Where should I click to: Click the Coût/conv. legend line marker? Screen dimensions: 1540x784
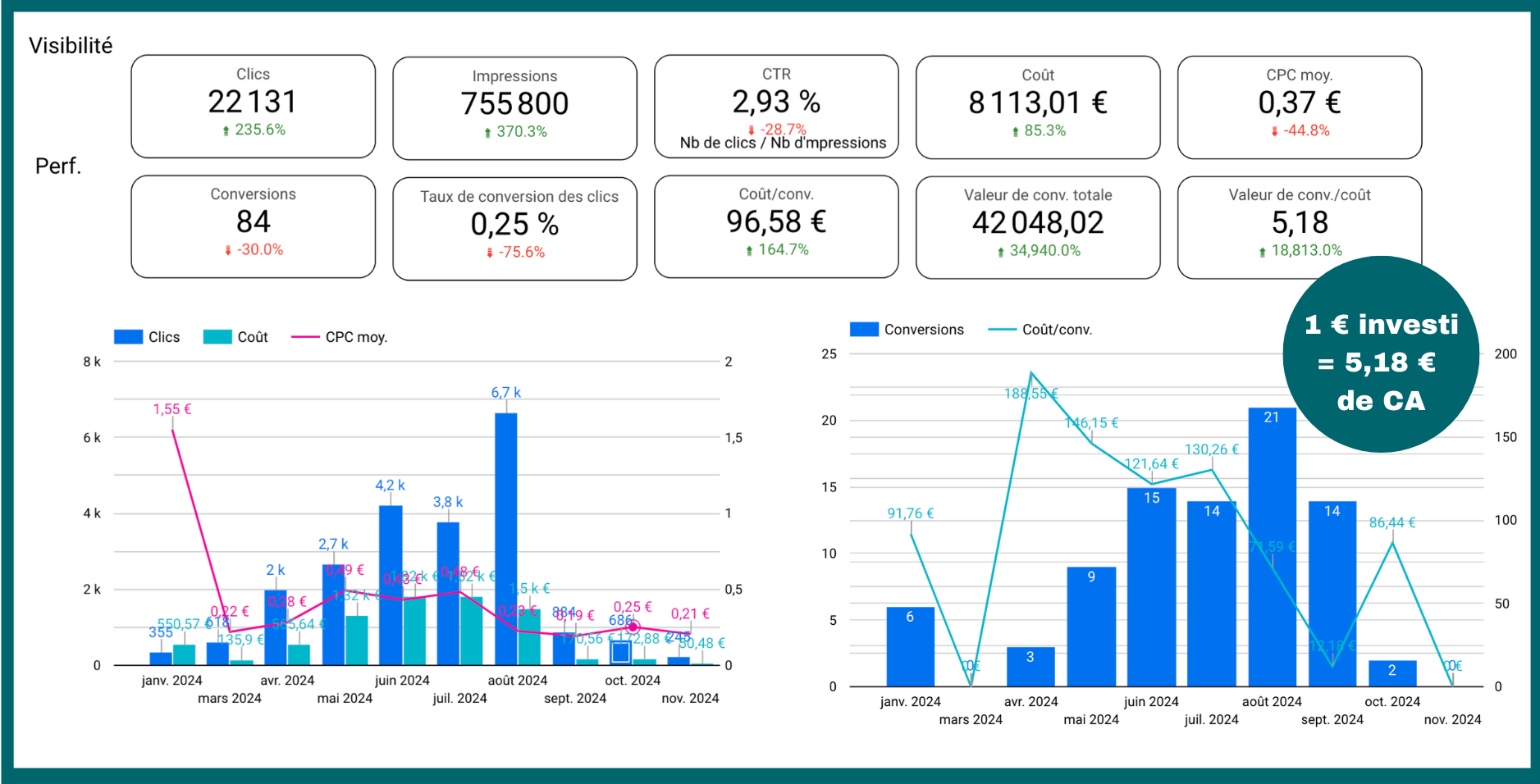[x=1002, y=330]
